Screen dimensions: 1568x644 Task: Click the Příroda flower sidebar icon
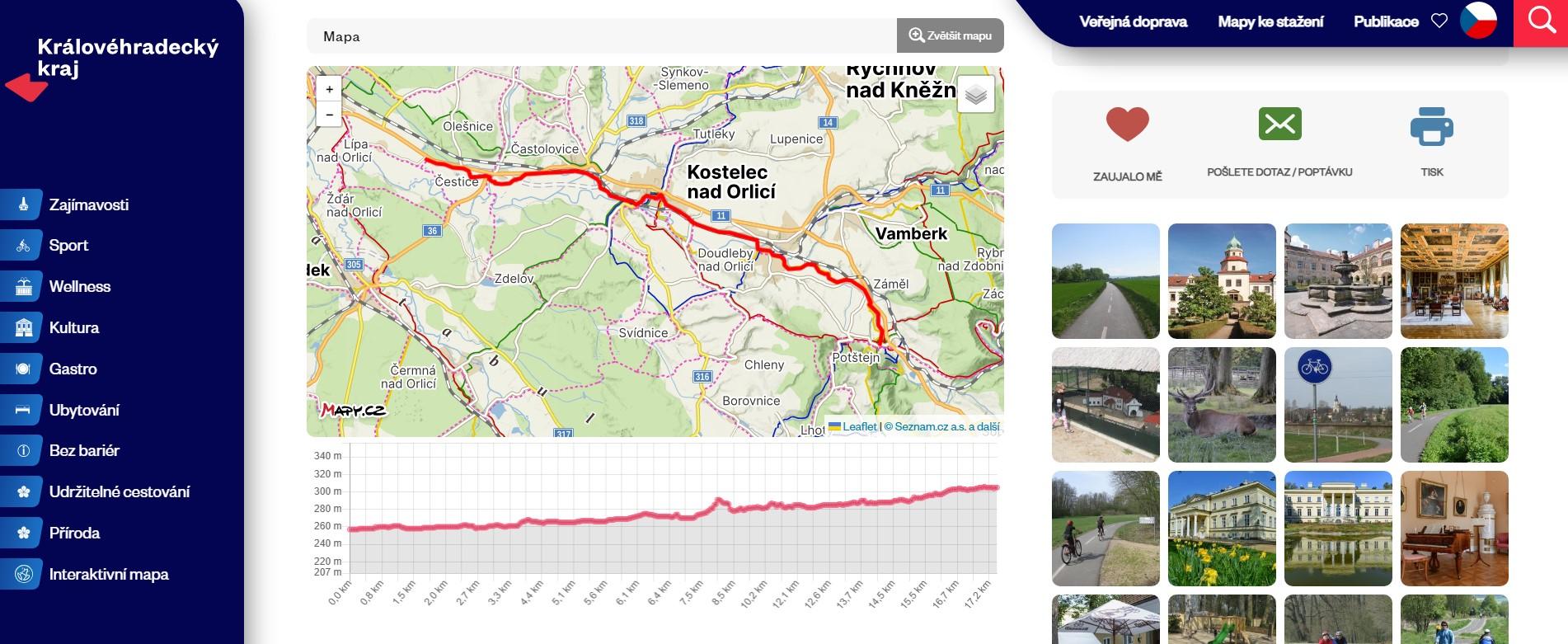pyautogui.click(x=22, y=534)
